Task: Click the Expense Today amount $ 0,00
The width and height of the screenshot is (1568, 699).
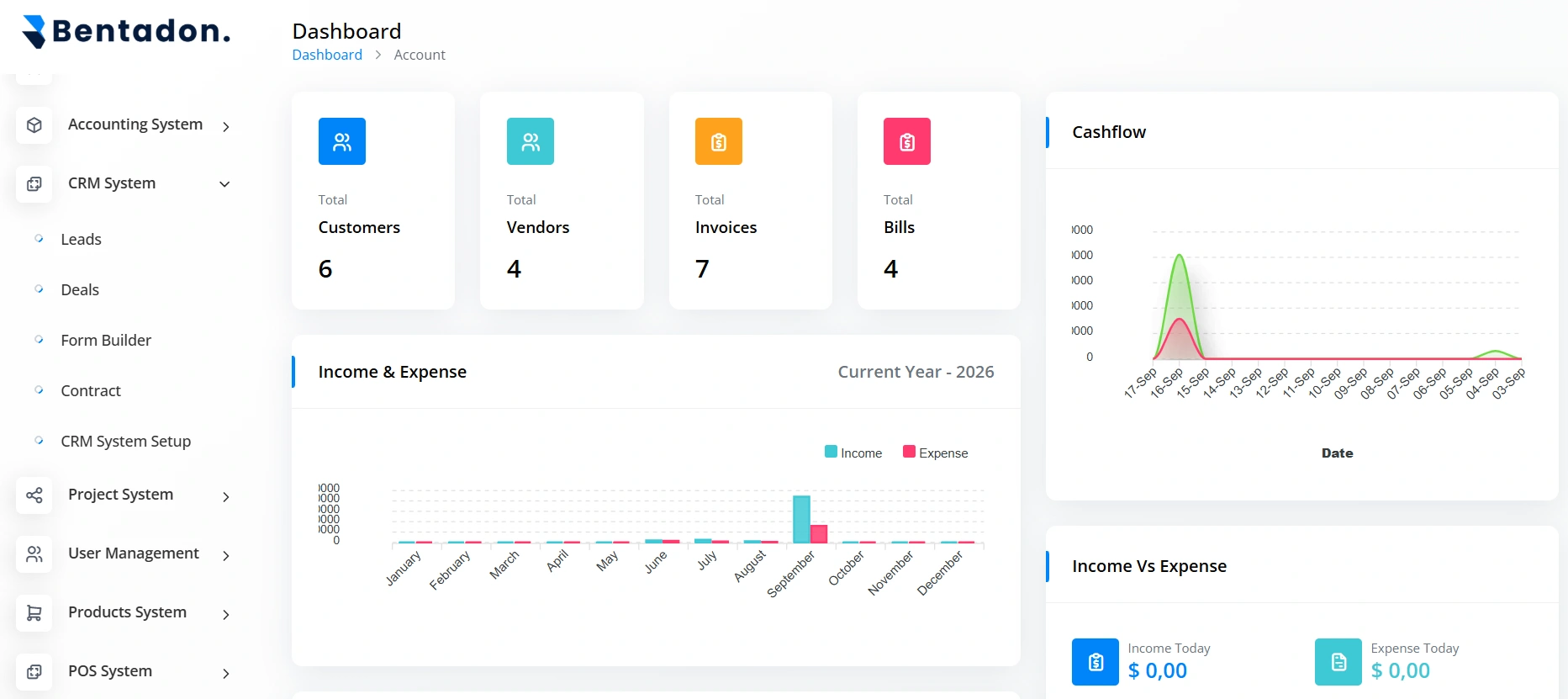Action: tap(1400, 671)
